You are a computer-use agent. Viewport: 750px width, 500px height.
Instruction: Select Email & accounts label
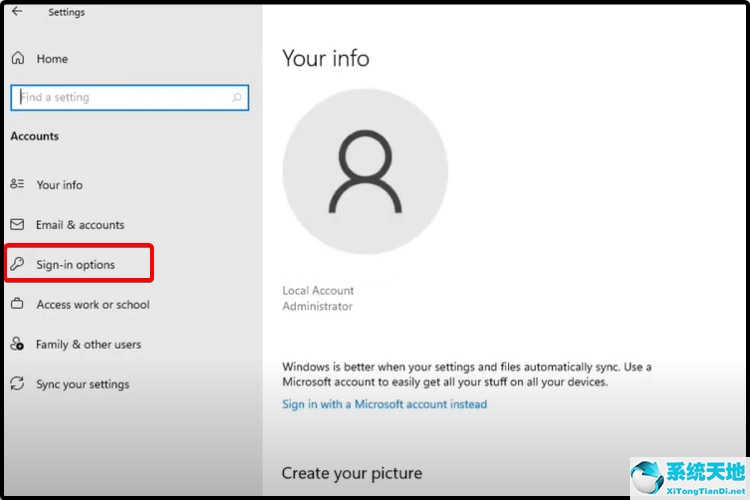[x=80, y=225]
